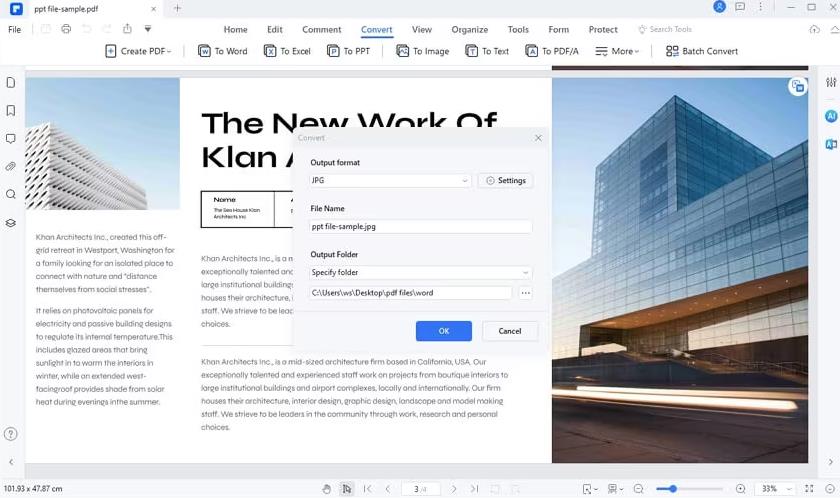Open the Specify folder dropdown
The image size is (840, 498).
[x=421, y=273]
